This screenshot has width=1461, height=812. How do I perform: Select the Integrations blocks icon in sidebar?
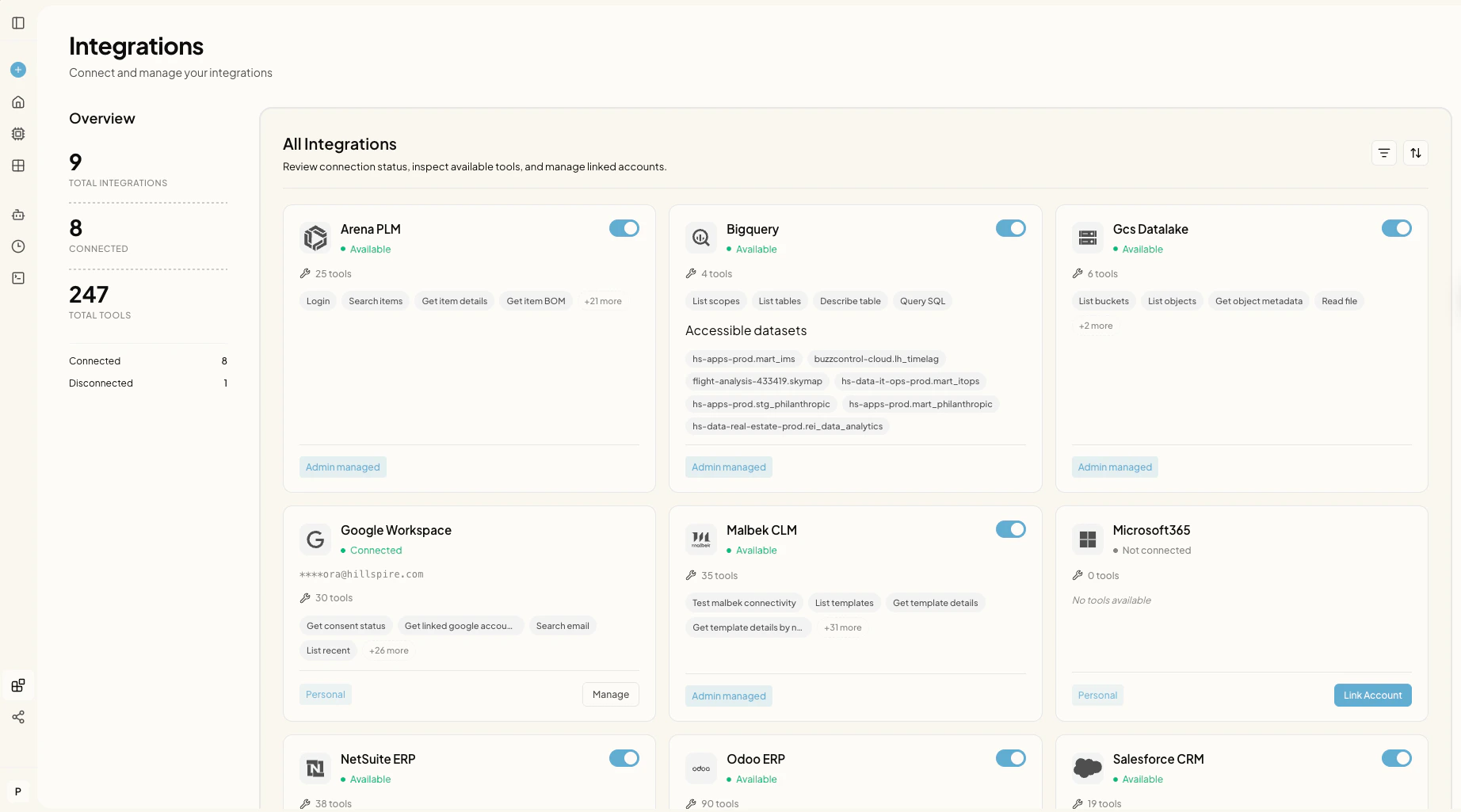pos(18,685)
